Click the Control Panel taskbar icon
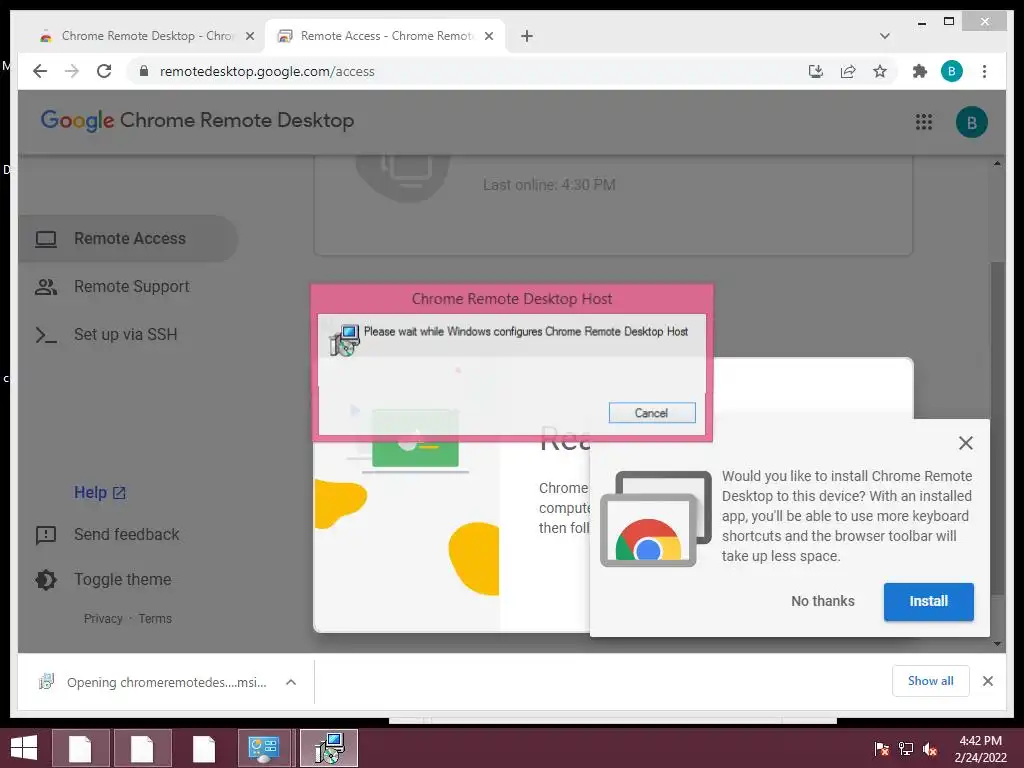This screenshot has width=1024, height=768. pyautogui.click(x=263, y=748)
